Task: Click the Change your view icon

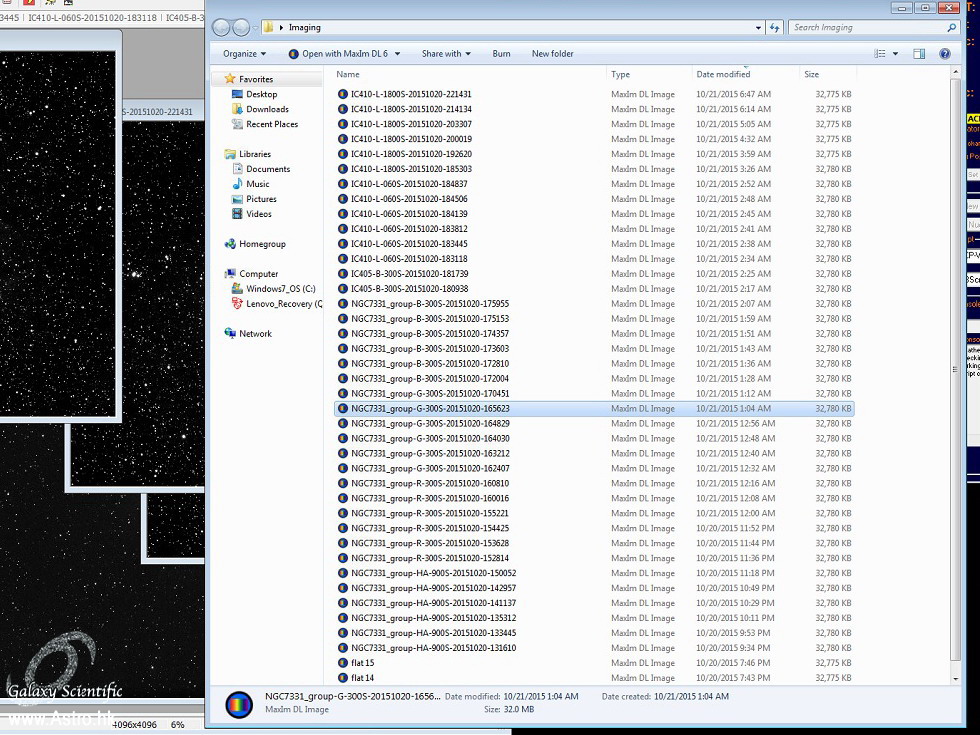Action: tap(880, 54)
